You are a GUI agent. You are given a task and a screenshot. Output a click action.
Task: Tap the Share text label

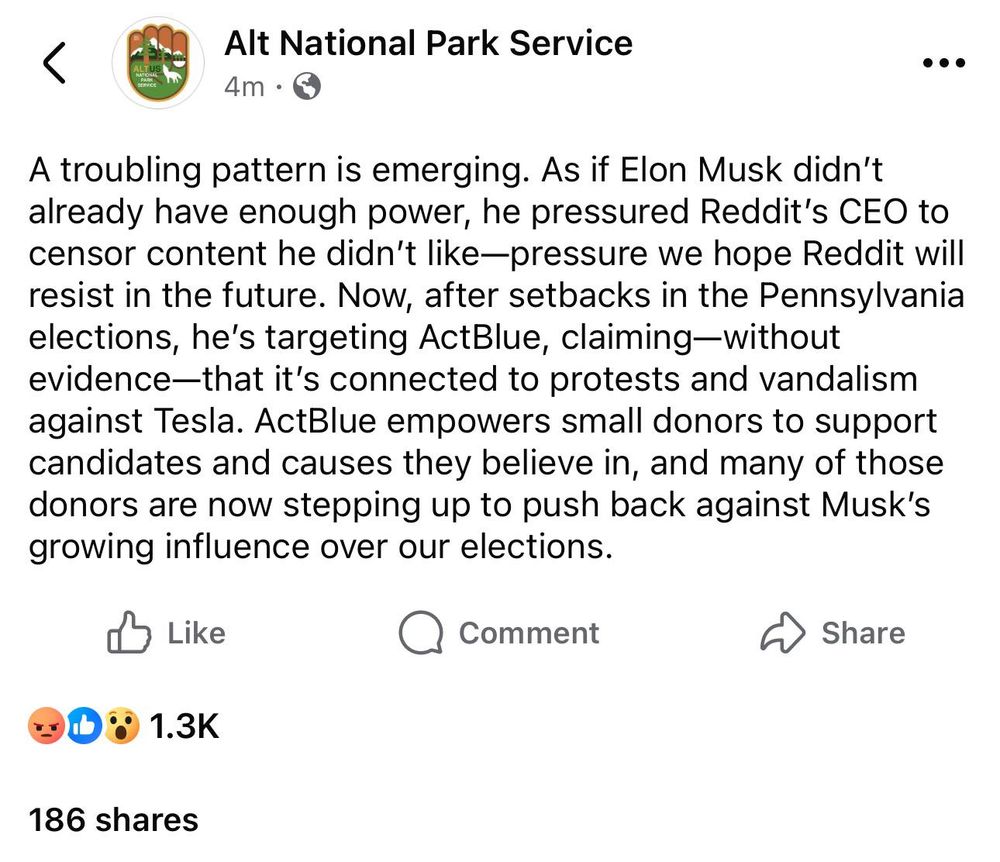coord(863,633)
